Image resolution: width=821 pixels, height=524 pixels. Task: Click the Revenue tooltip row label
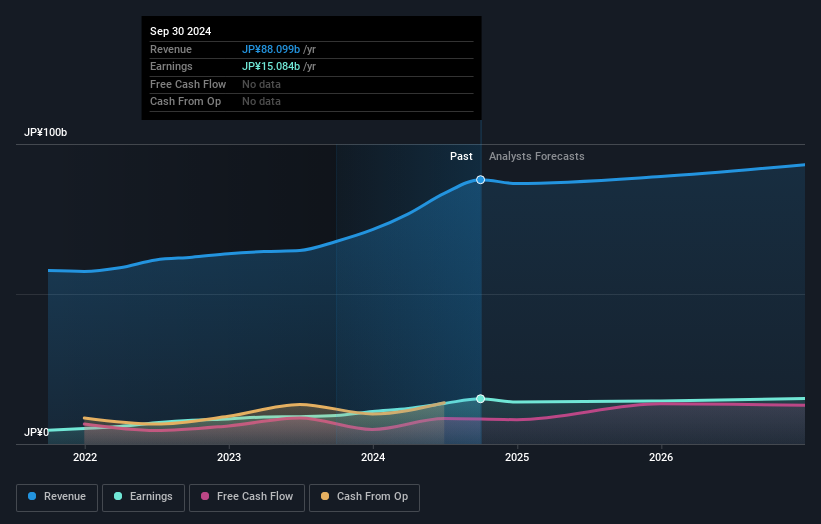click(171, 49)
